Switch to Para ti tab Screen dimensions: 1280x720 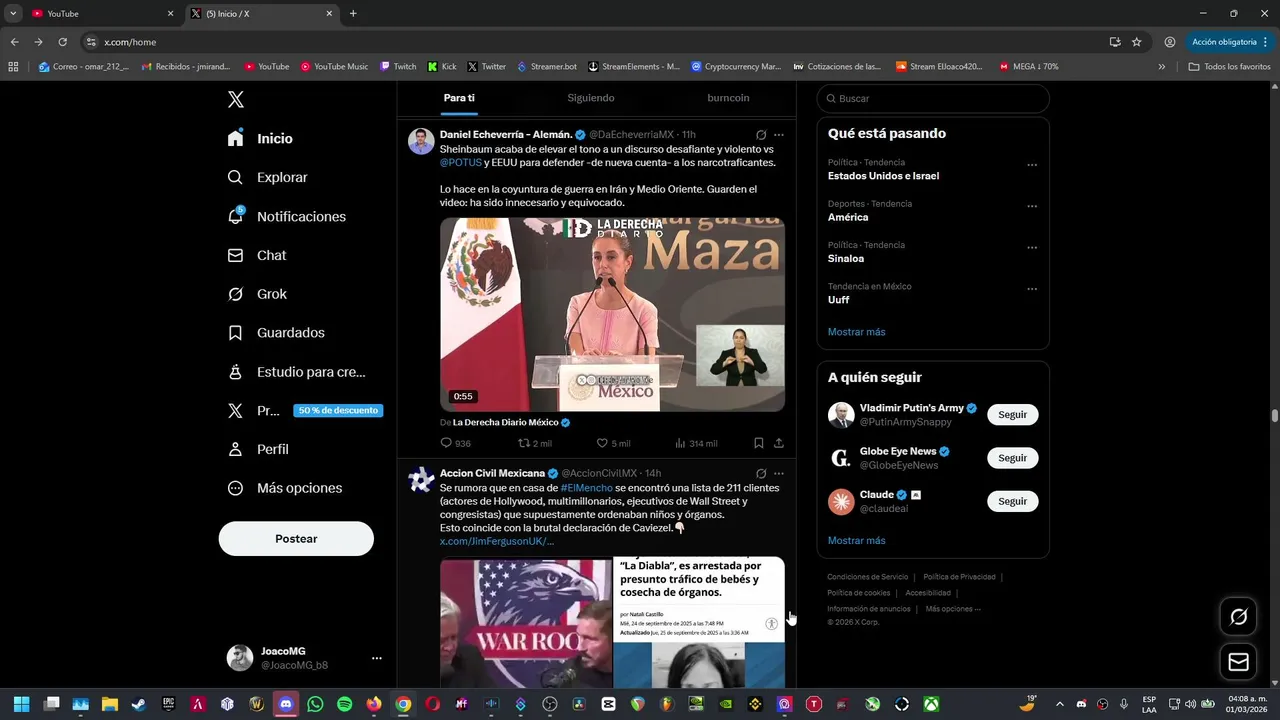click(459, 98)
